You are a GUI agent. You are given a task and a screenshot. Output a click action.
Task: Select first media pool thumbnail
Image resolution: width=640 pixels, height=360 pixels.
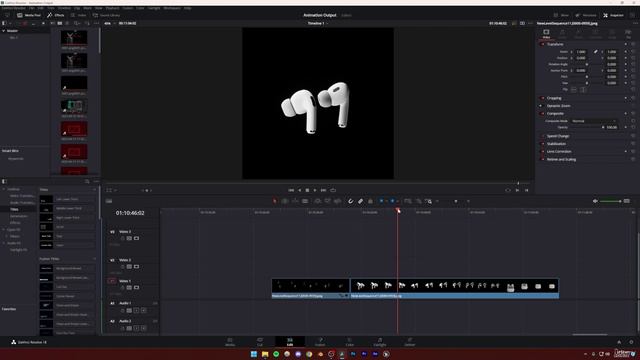[74, 38]
